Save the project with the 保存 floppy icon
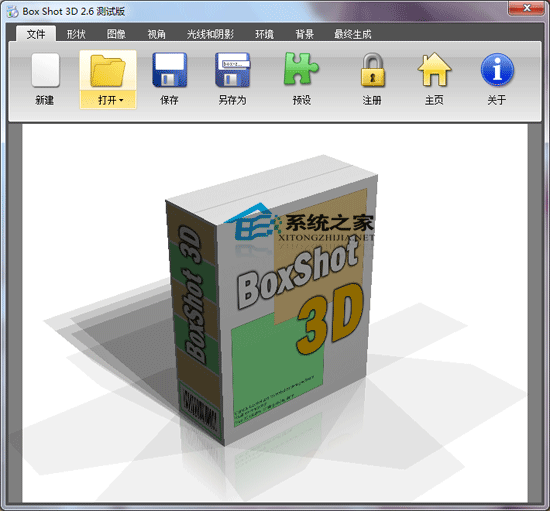Image resolution: width=550 pixels, height=511 pixels. (x=169, y=70)
